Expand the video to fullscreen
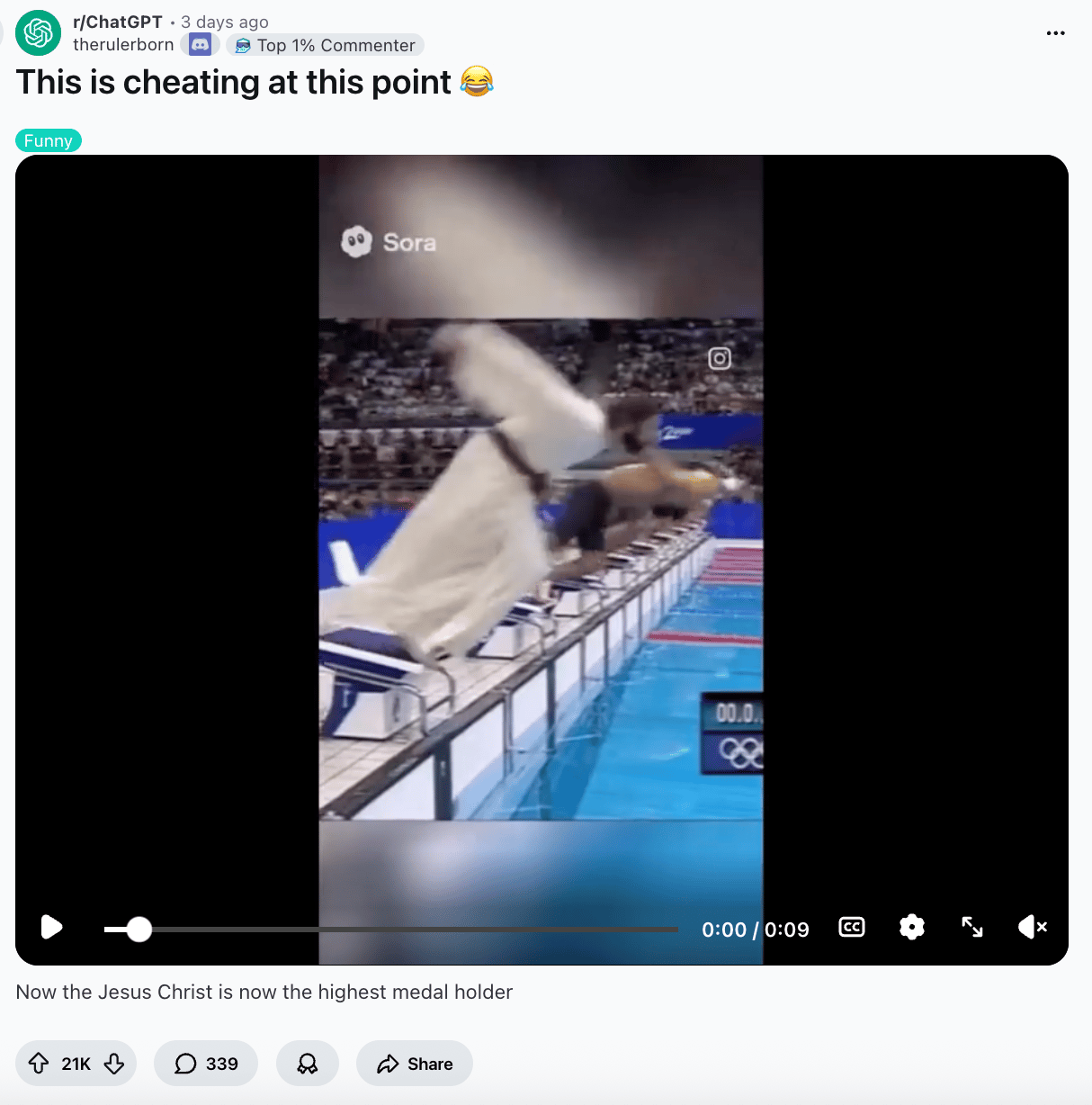The image size is (1092, 1105). click(972, 927)
